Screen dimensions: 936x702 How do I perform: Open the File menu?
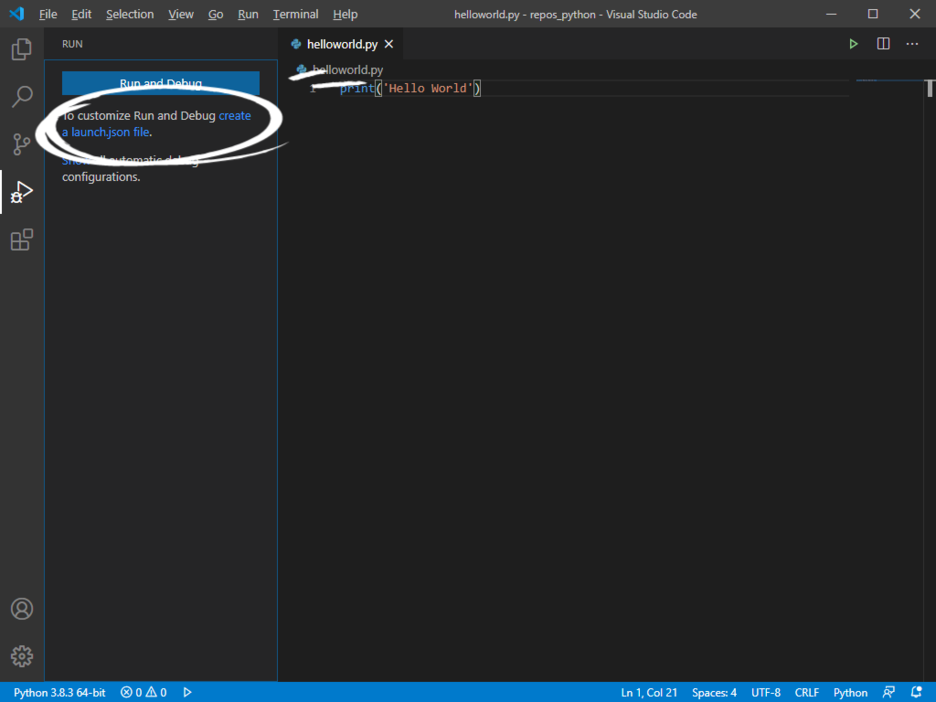tap(48, 14)
